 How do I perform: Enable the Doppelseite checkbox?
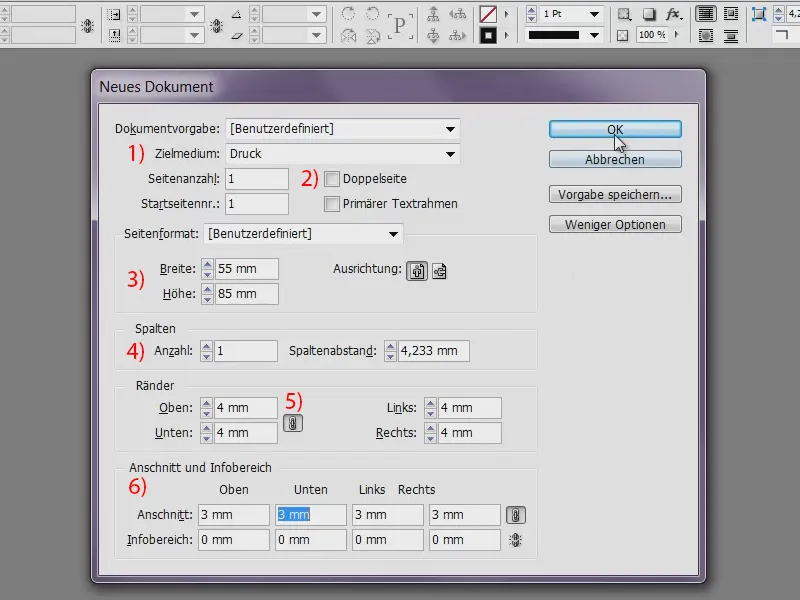point(332,179)
